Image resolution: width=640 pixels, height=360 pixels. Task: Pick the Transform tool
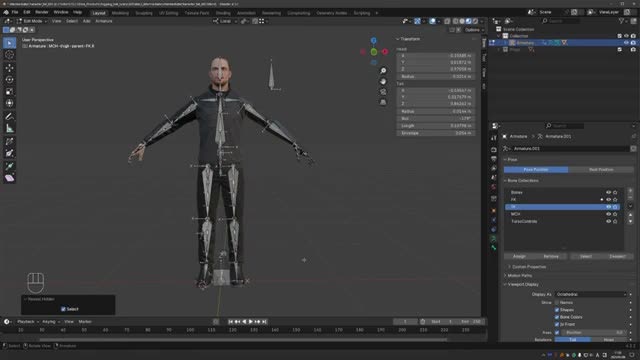(x=9, y=103)
